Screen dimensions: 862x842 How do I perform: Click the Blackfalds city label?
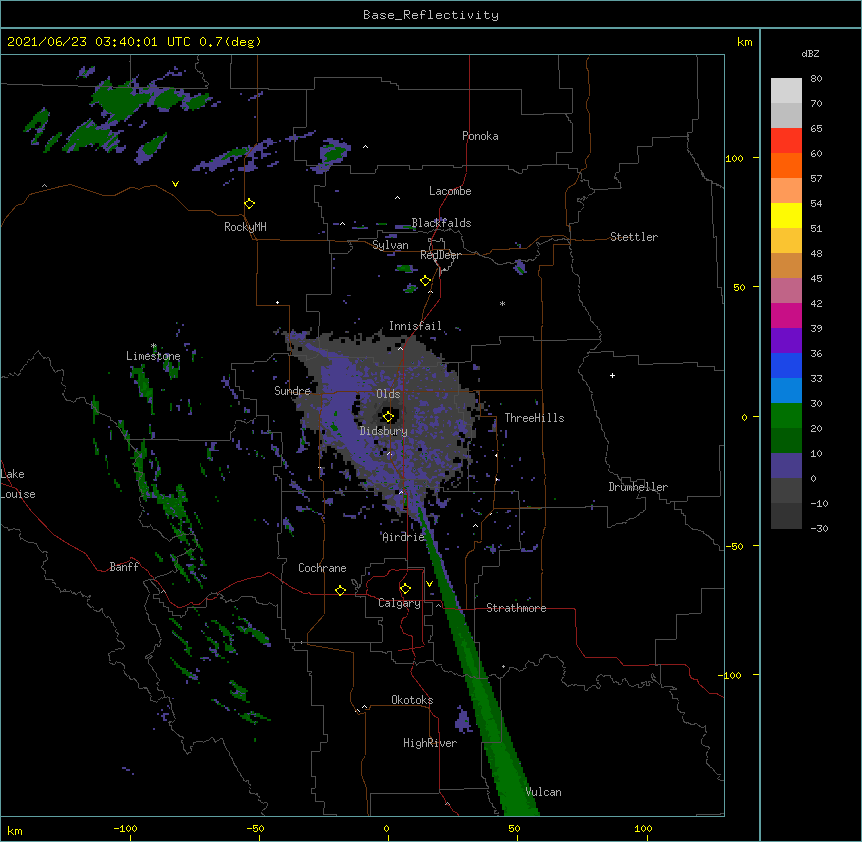[441, 223]
